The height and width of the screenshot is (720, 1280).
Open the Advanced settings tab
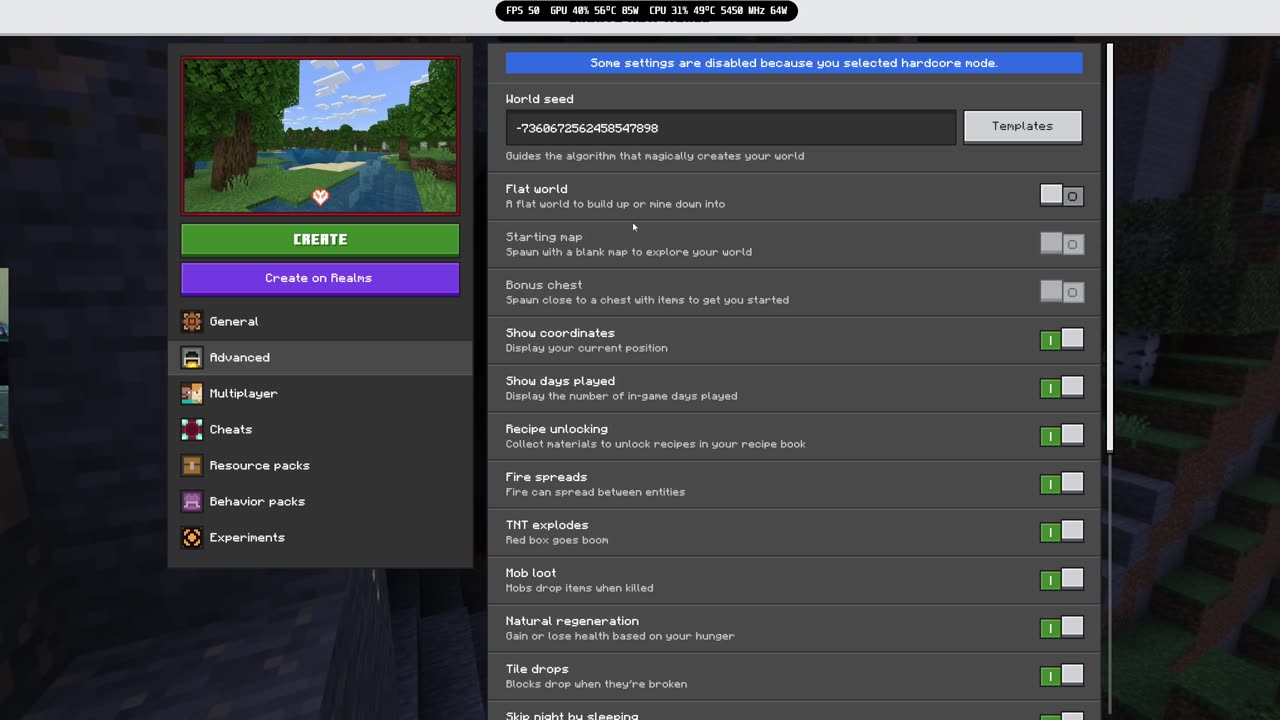pyautogui.click(x=320, y=357)
